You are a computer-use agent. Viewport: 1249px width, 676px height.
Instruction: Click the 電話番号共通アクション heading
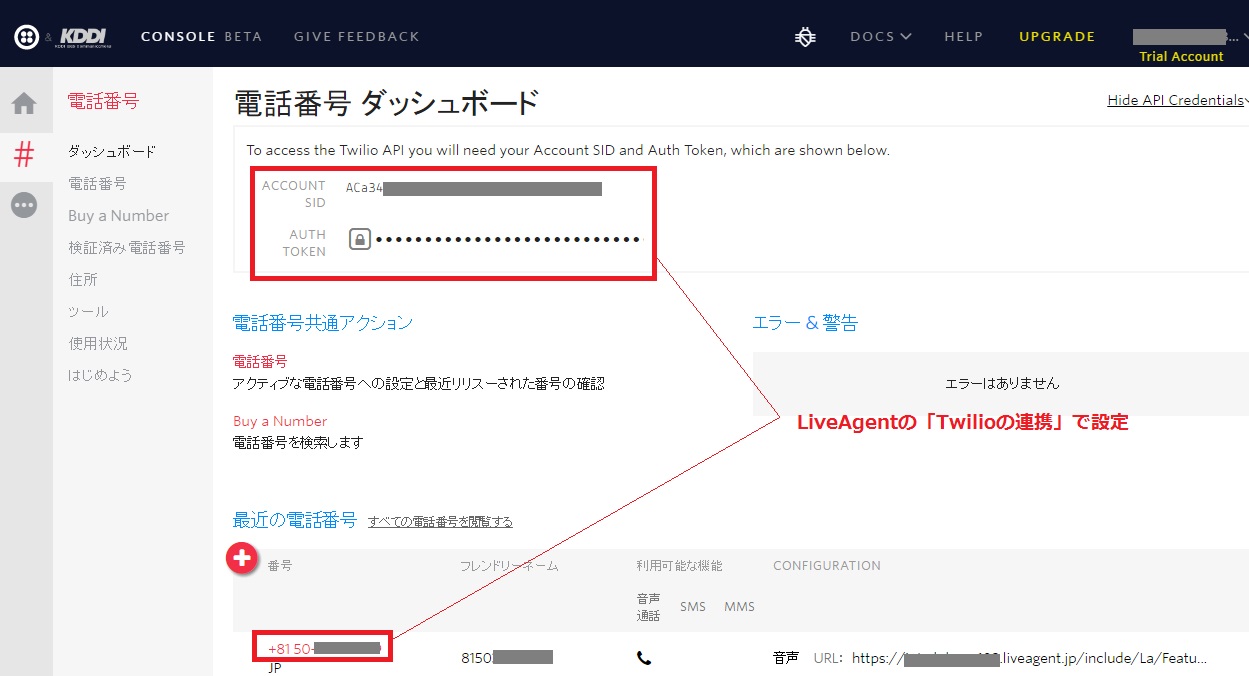(x=323, y=323)
